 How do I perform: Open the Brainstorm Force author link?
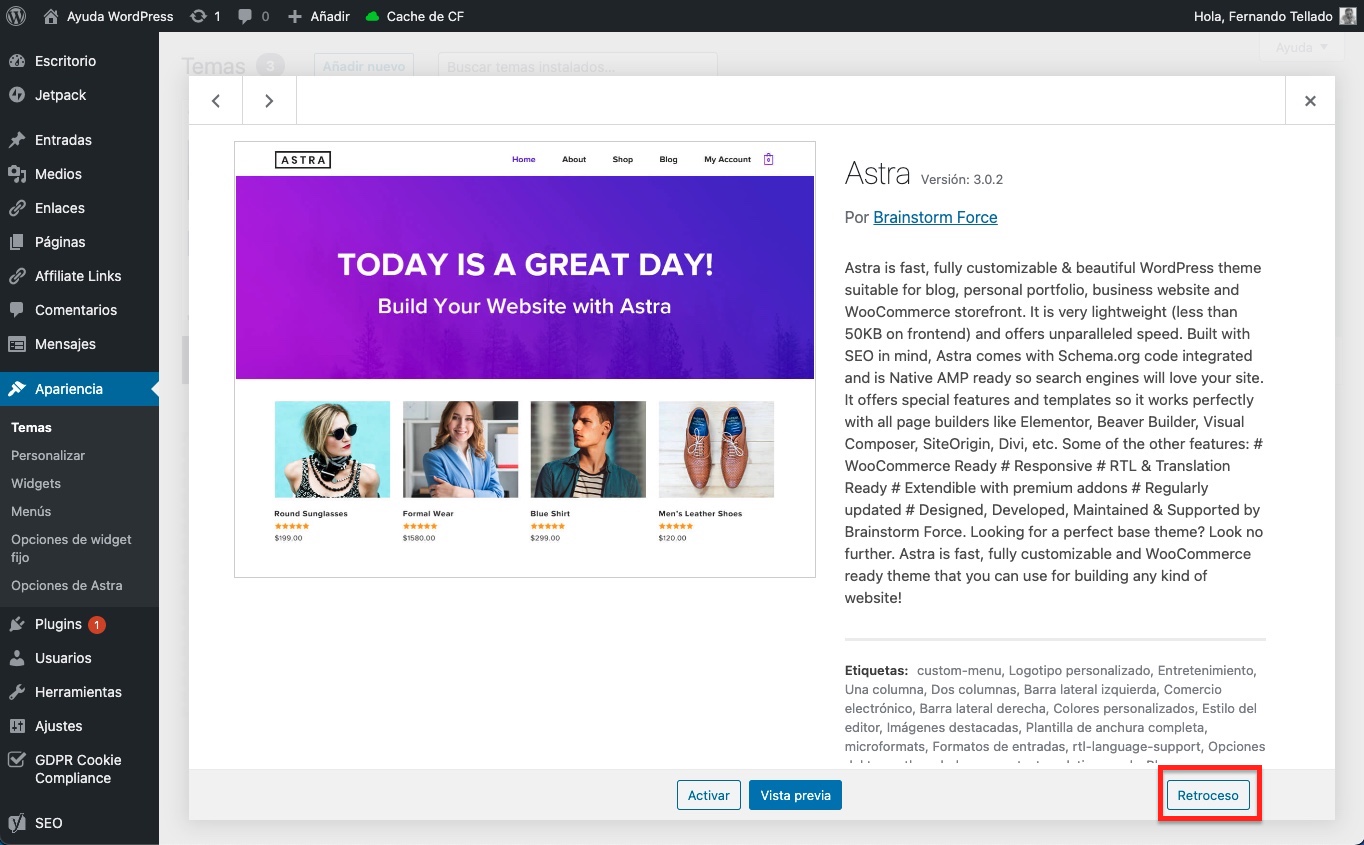tap(935, 217)
